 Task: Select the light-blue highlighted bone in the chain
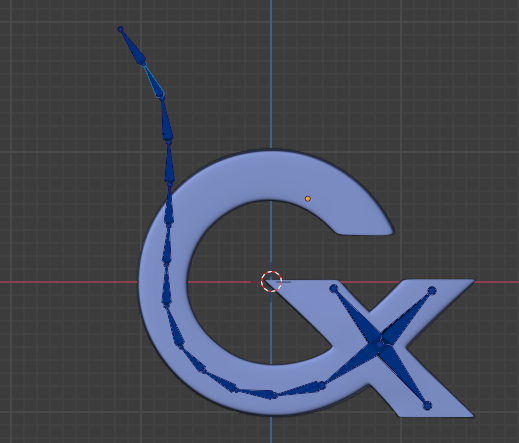(153, 80)
